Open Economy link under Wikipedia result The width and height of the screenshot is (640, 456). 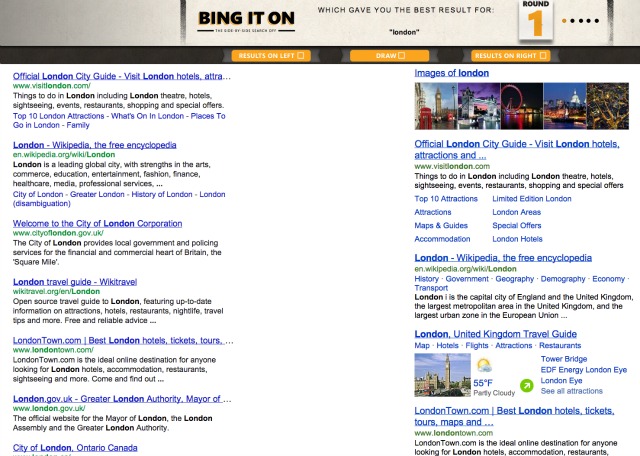point(609,279)
